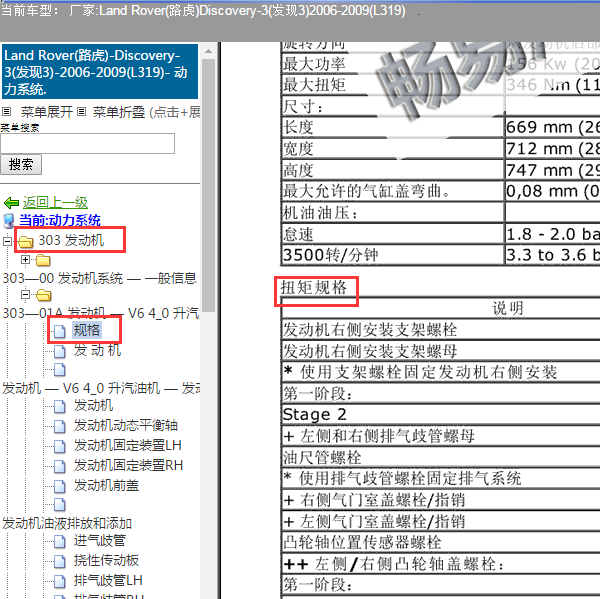The image size is (600, 599).
Task: Click the left panel vertical scrollbar thumb
Action: 209,186
